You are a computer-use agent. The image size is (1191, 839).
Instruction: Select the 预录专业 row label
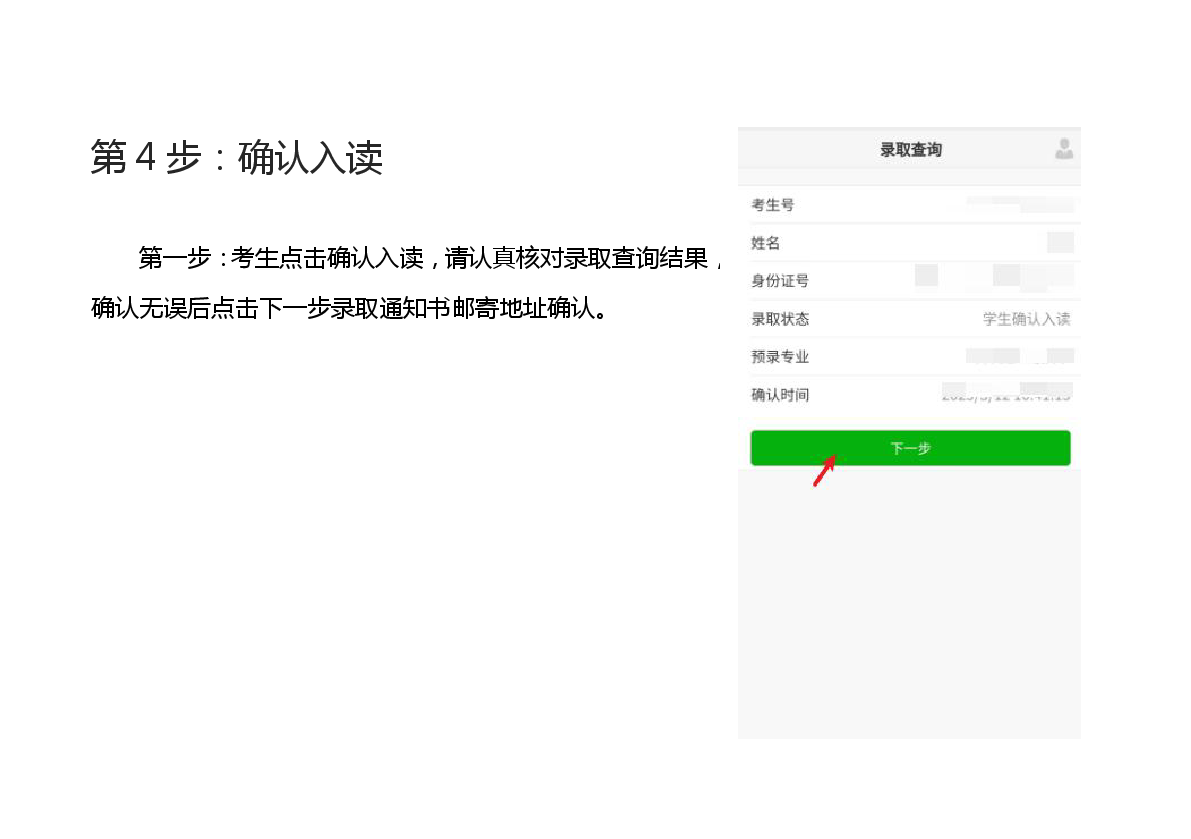(780, 357)
